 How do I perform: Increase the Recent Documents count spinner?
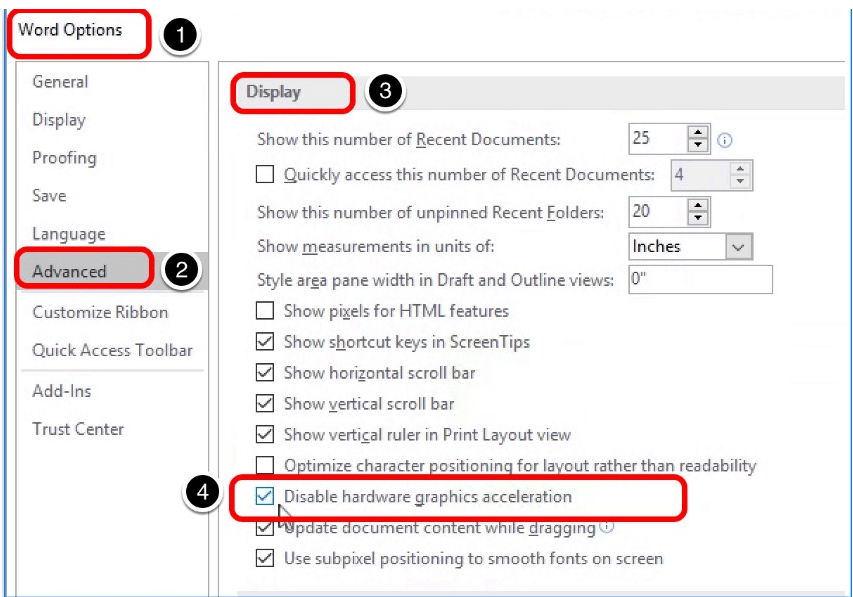(698, 132)
